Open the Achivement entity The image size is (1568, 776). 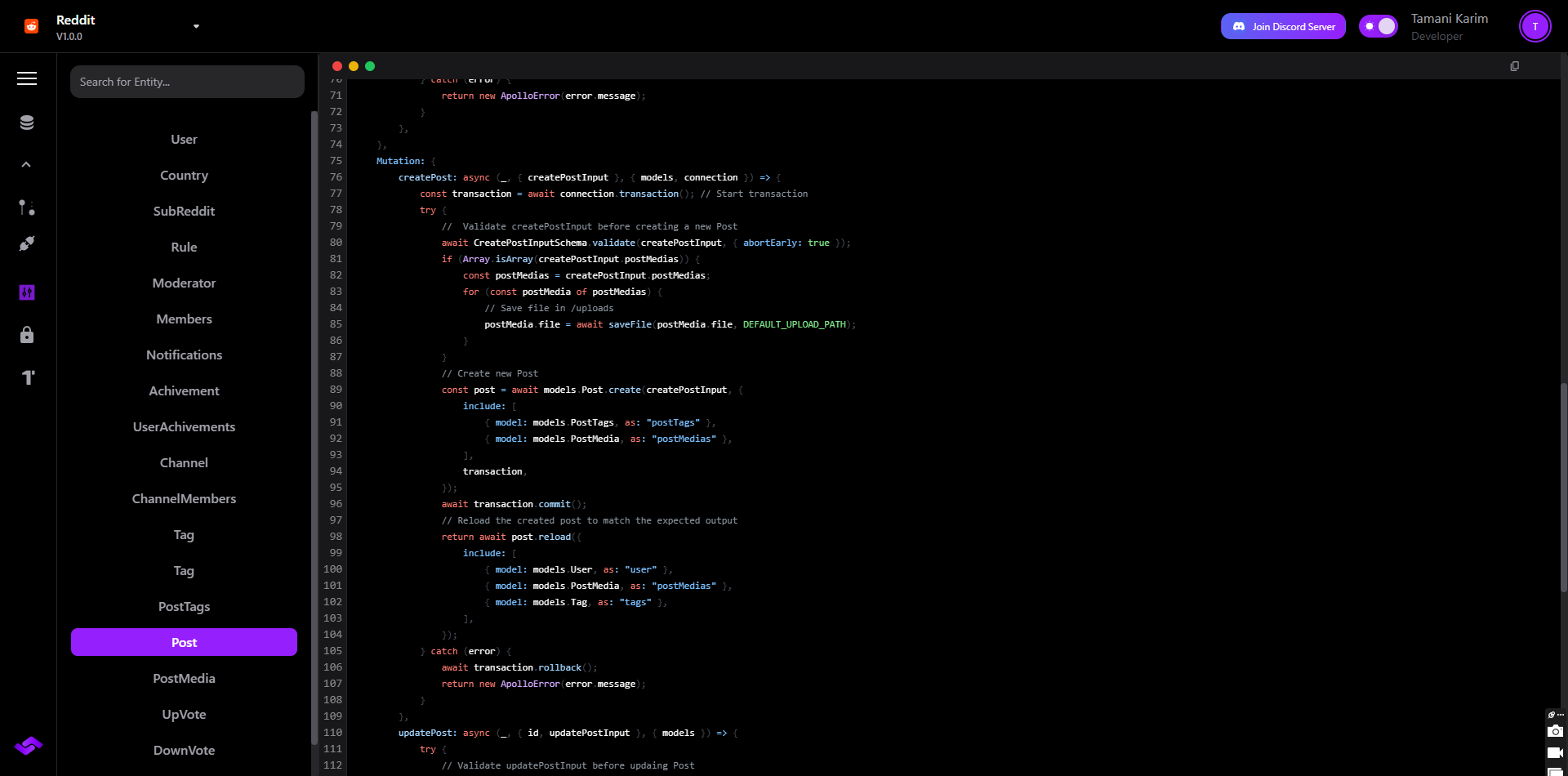pyautogui.click(x=184, y=390)
